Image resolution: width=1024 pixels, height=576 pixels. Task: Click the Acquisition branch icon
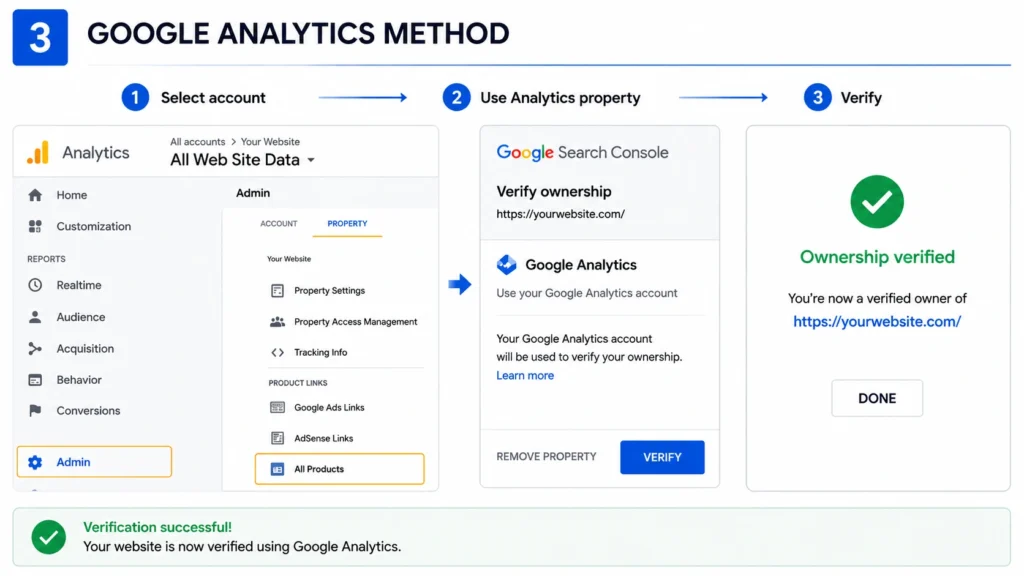click(x=35, y=348)
